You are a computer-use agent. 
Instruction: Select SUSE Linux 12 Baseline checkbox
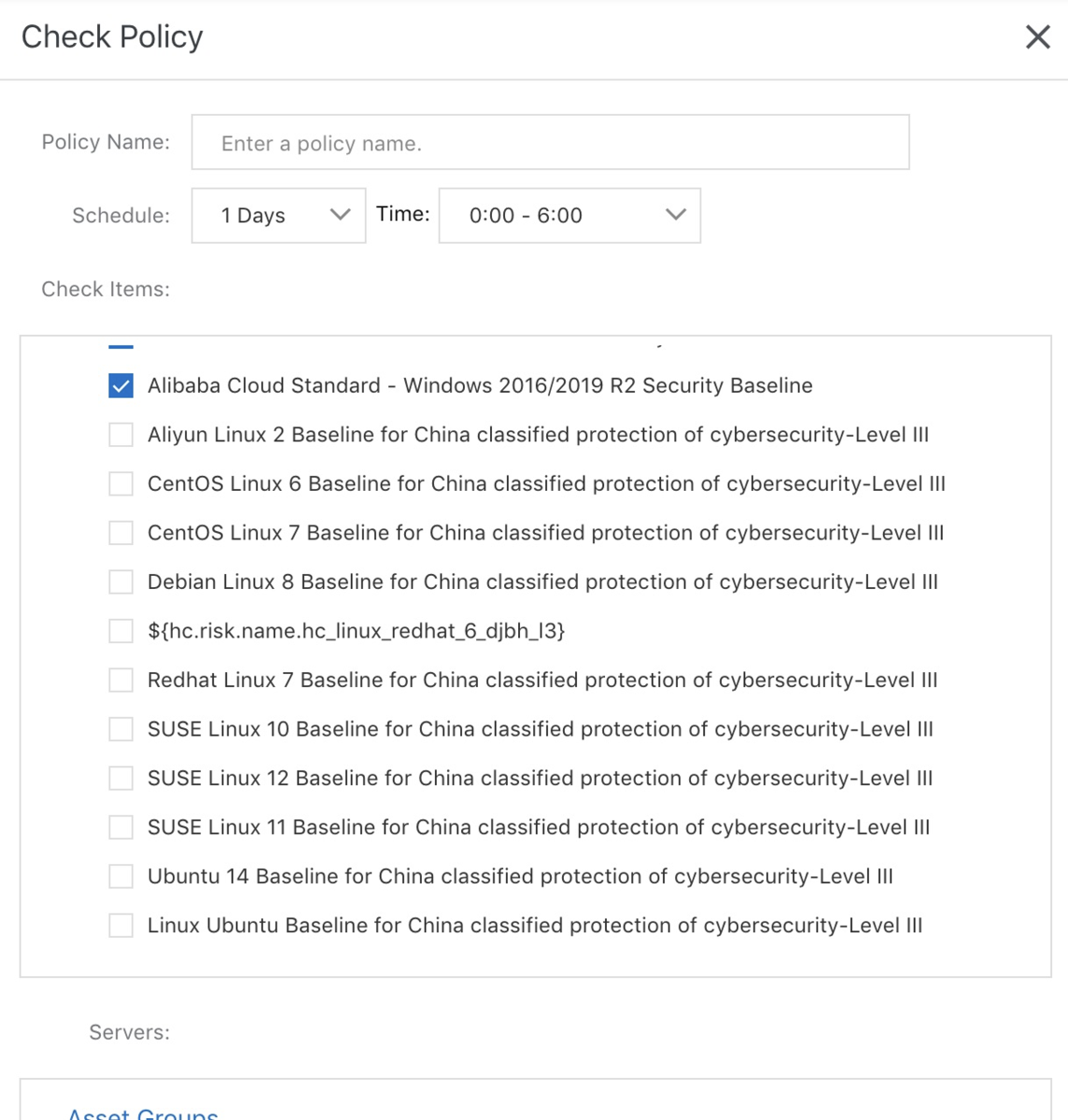(121, 778)
